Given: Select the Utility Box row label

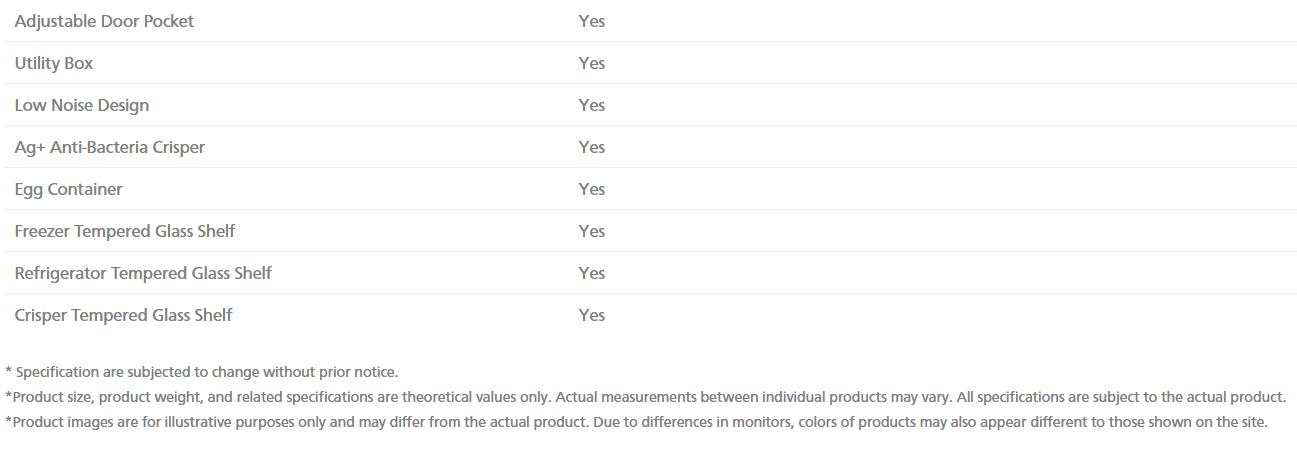Looking at the screenshot, I should coord(54,63).
